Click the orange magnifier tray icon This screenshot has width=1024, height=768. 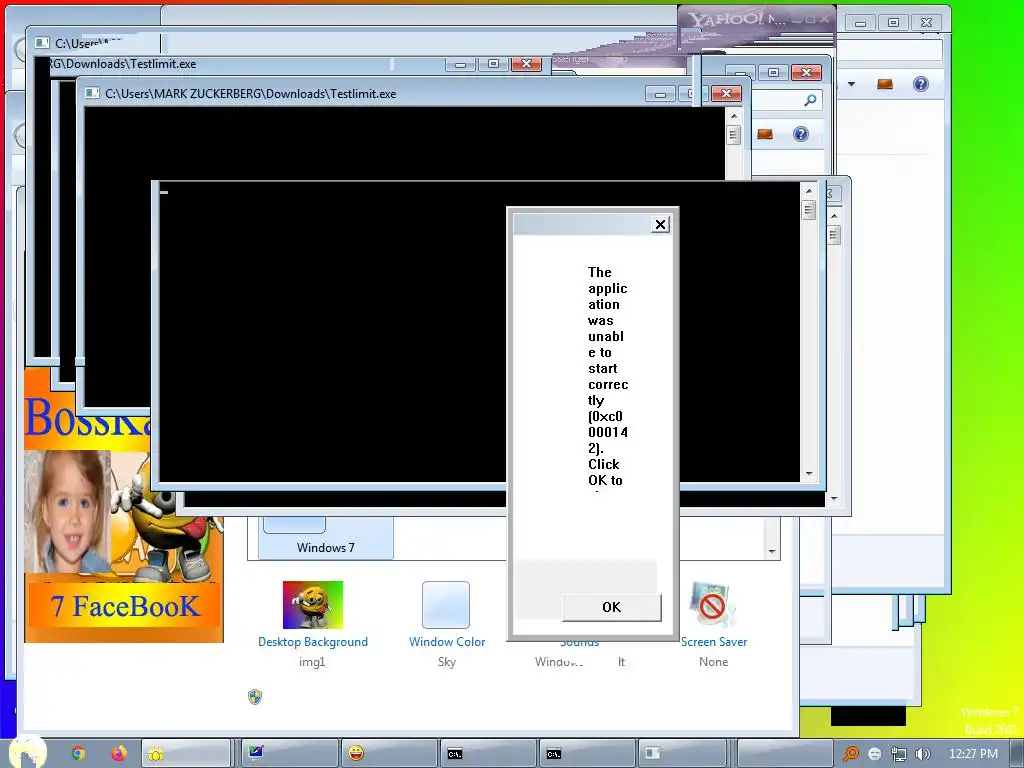[x=851, y=754]
